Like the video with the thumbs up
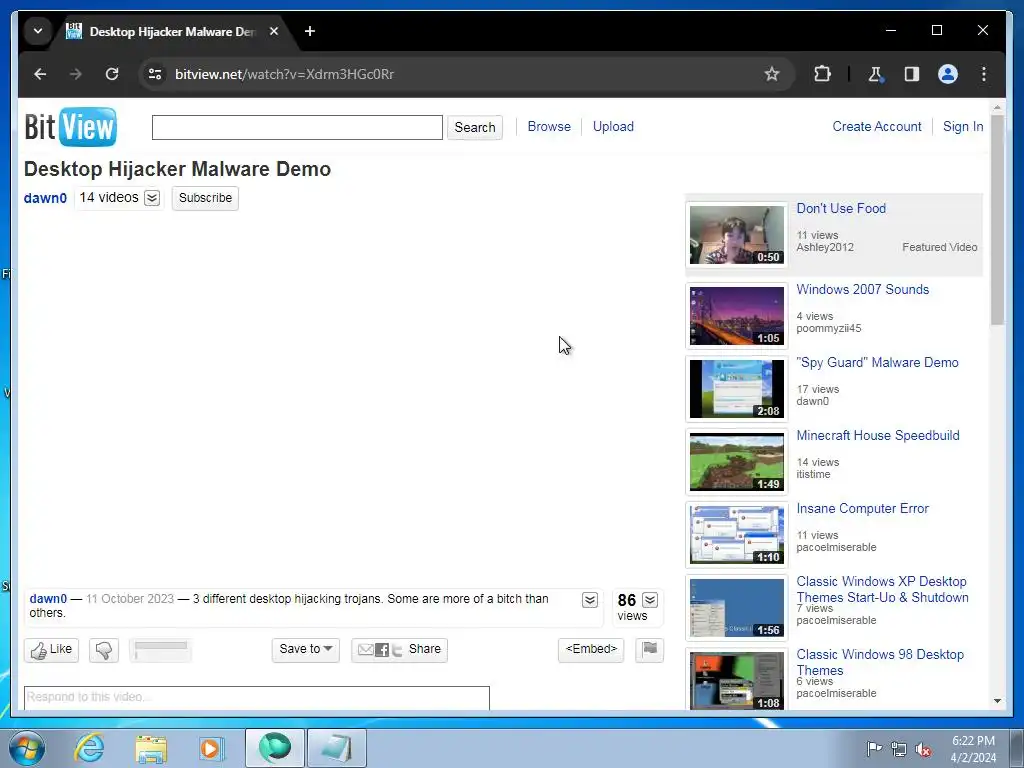Viewport: 1024px width, 768px height. (52, 650)
